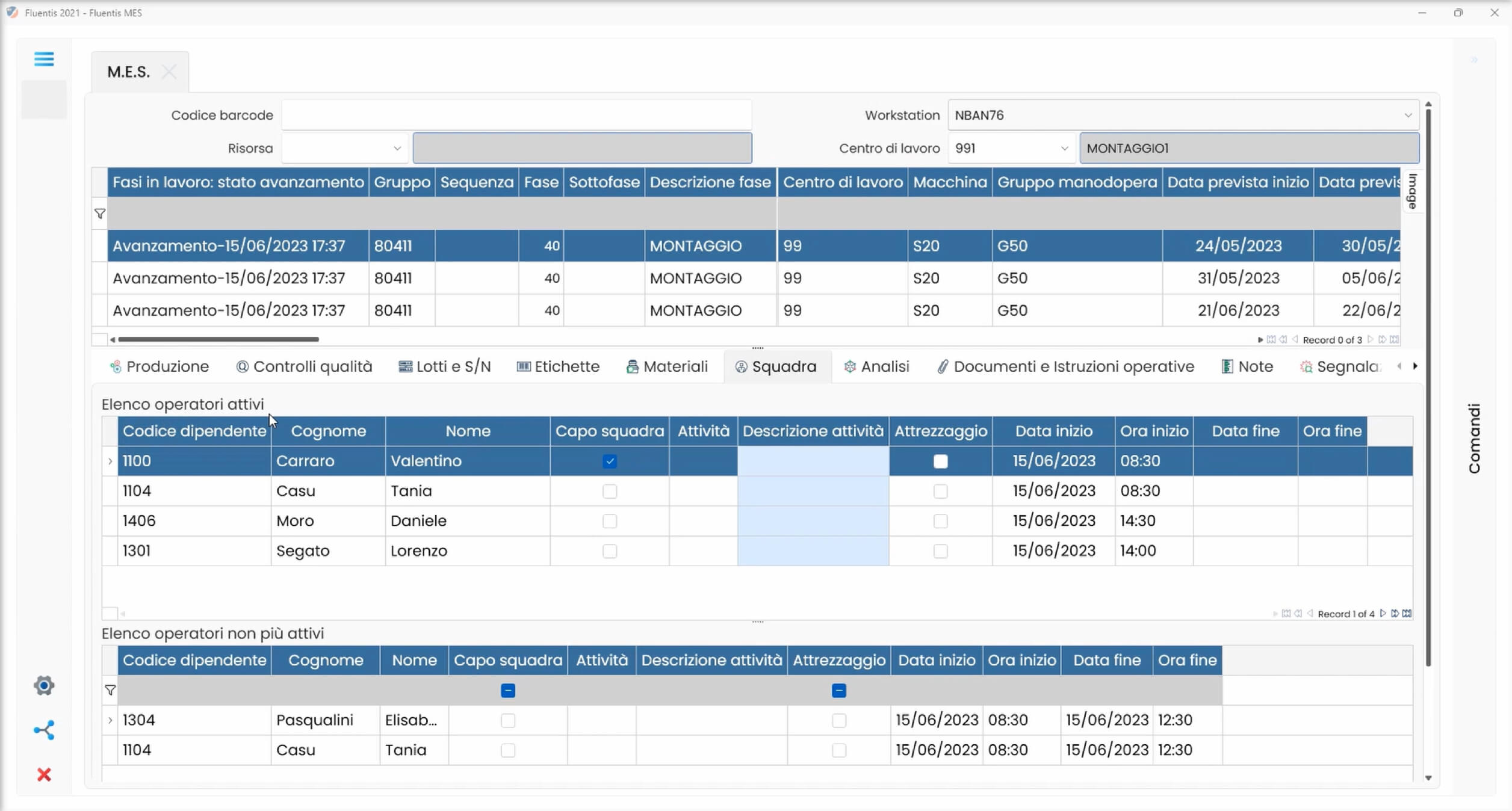Screen dimensions: 1512x811
Task: Expand the Comandi side panel
Action: [1474, 438]
